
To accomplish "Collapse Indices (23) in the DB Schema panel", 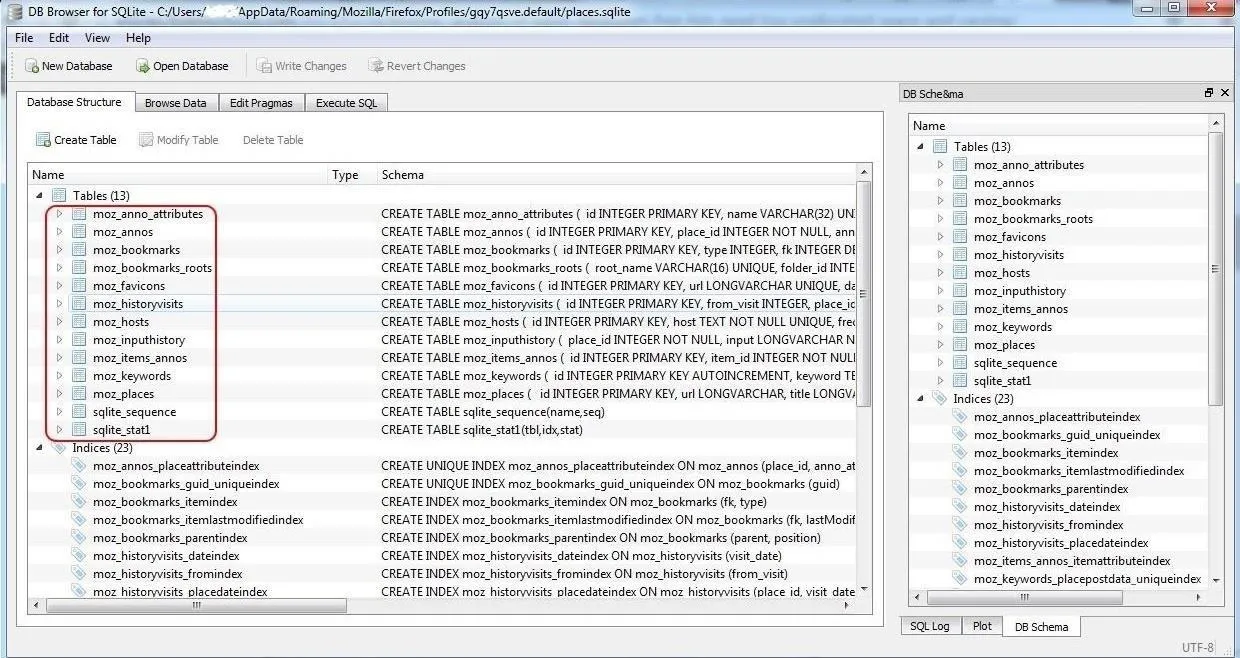I will click(x=920, y=399).
